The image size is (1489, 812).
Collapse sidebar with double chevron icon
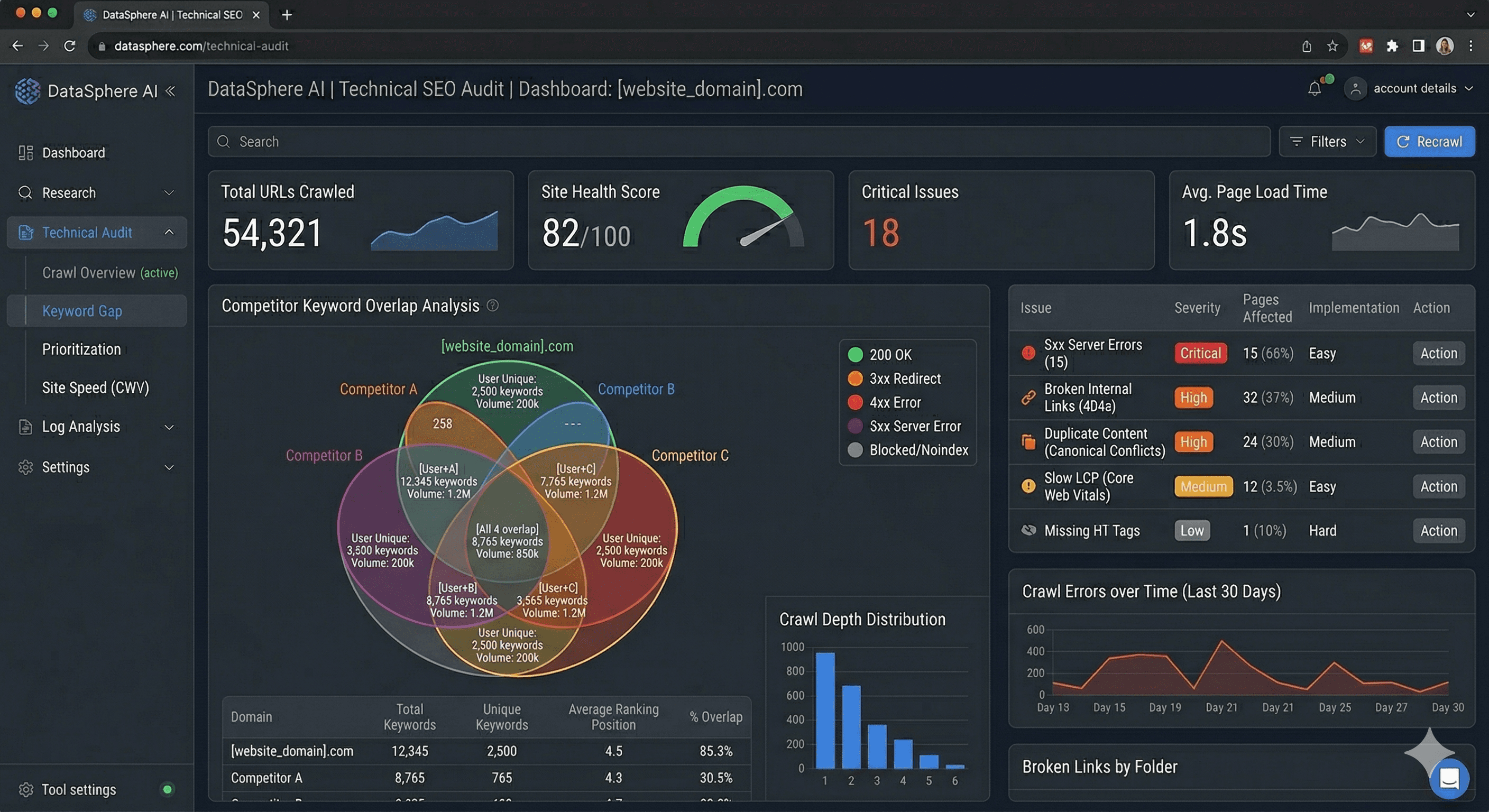[170, 91]
